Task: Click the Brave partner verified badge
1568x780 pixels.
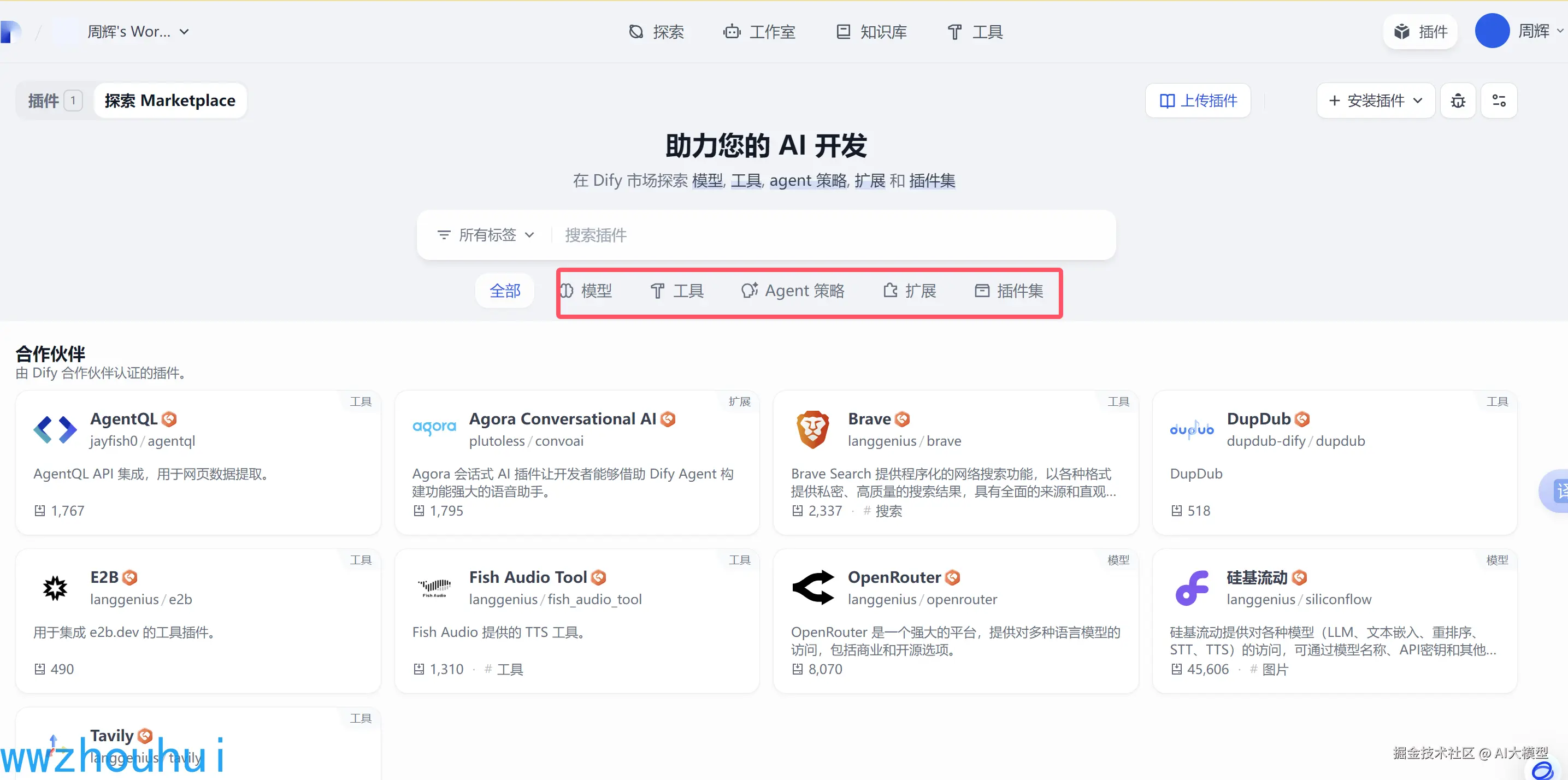Action: pyautogui.click(x=902, y=419)
